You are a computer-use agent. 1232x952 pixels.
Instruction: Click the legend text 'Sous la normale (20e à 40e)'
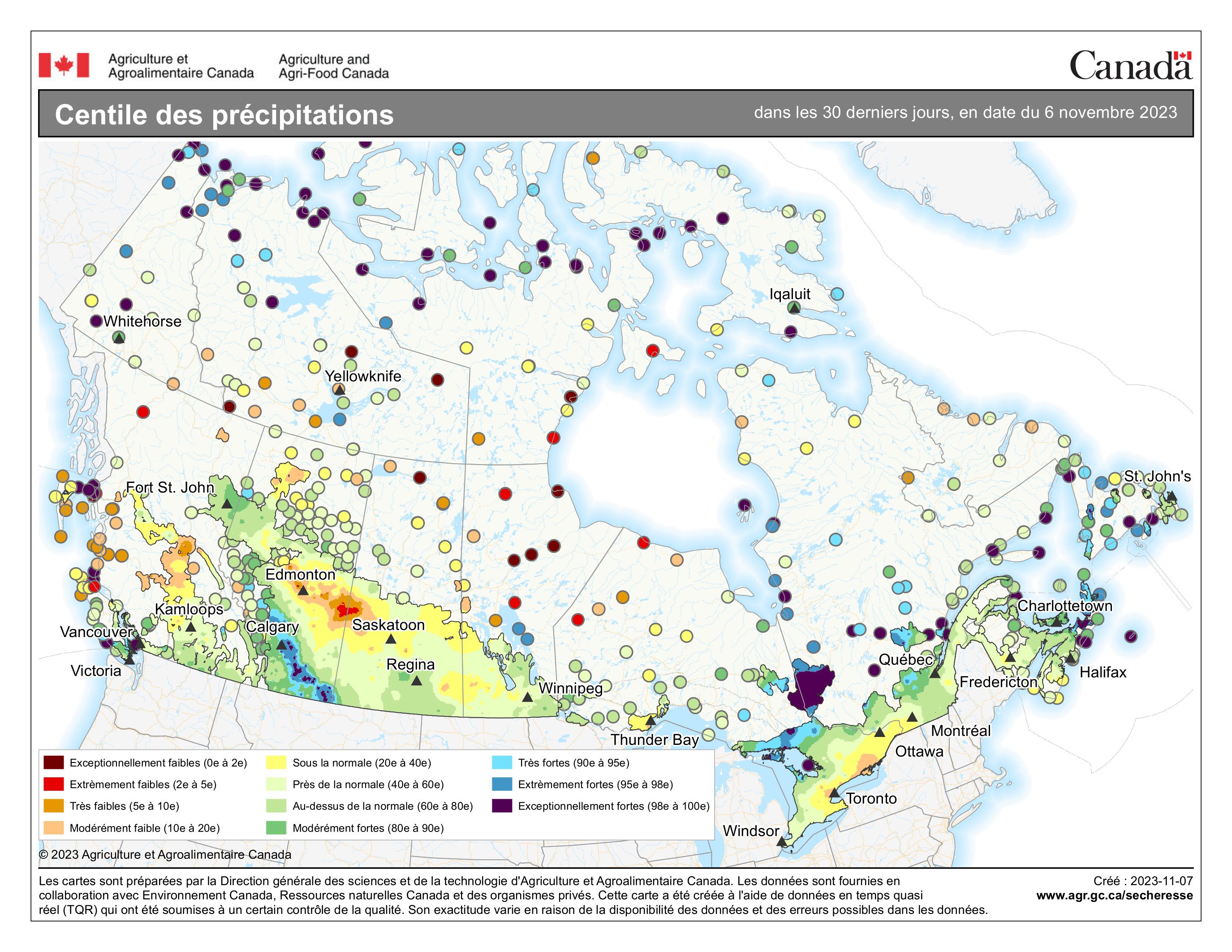point(362,762)
